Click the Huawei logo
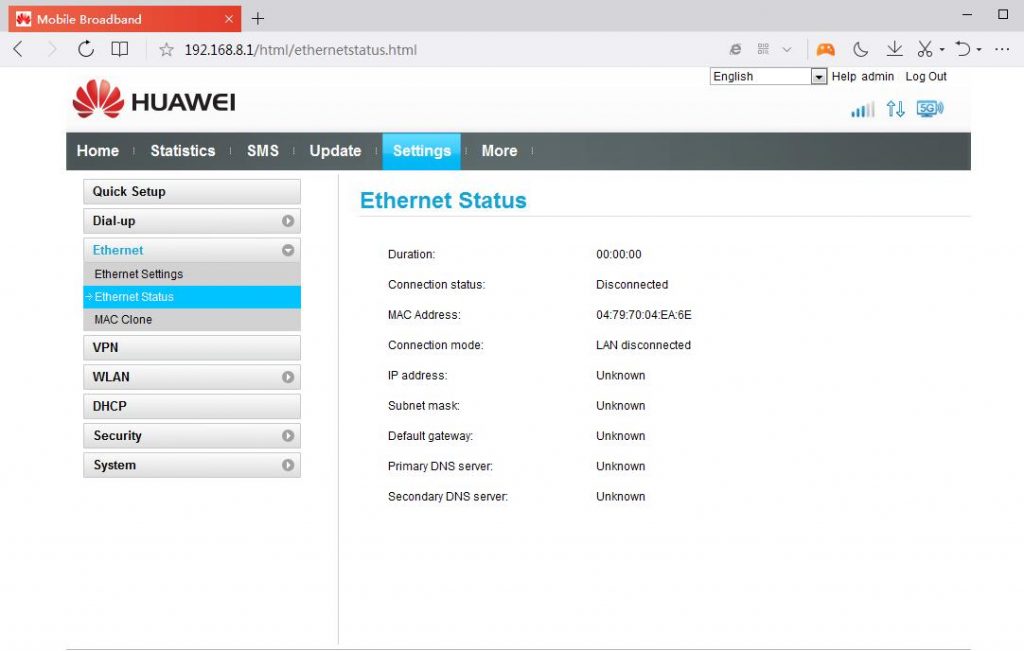Screen dimensions: 1024x651 pyautogui.click(x=155, y=101)
